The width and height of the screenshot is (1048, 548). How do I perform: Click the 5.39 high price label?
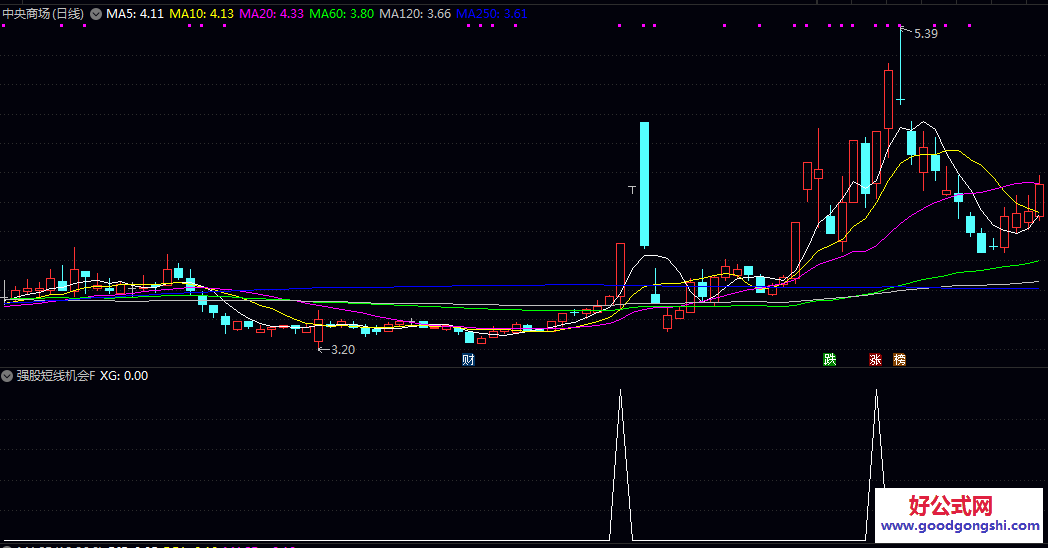coord(926,34)
